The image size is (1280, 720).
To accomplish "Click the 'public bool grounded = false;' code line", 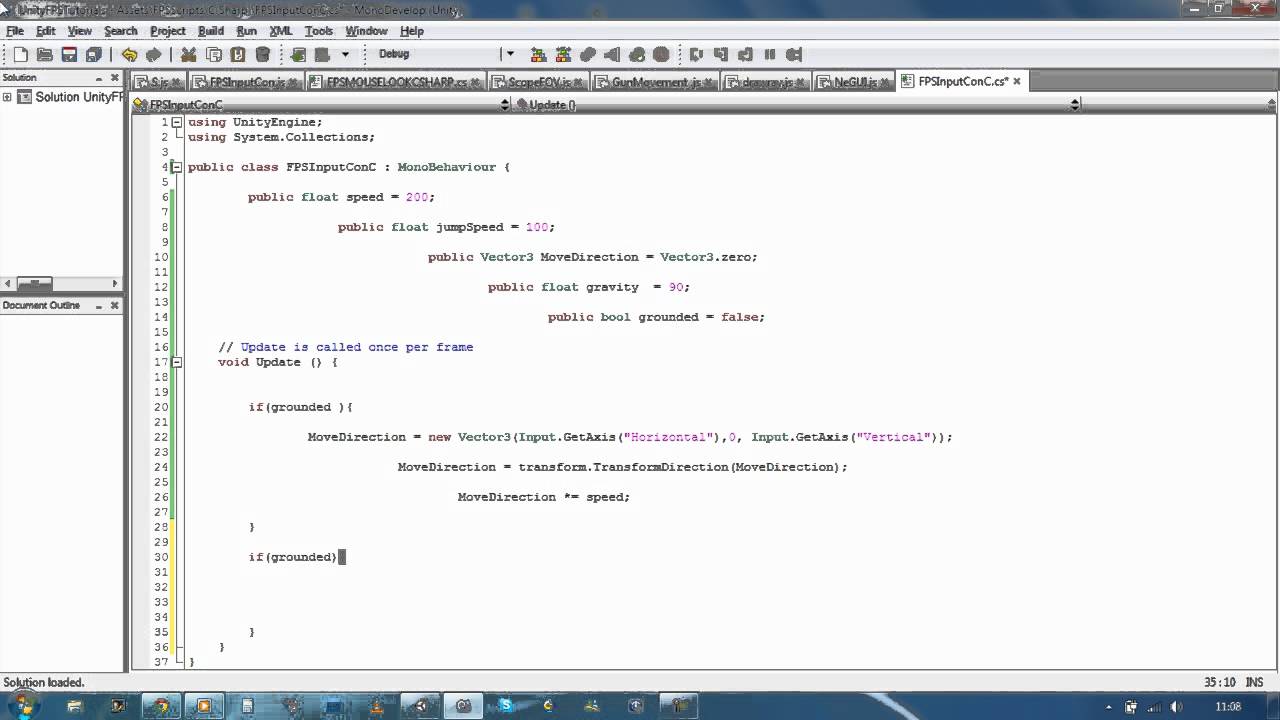I will click(656, 317).
